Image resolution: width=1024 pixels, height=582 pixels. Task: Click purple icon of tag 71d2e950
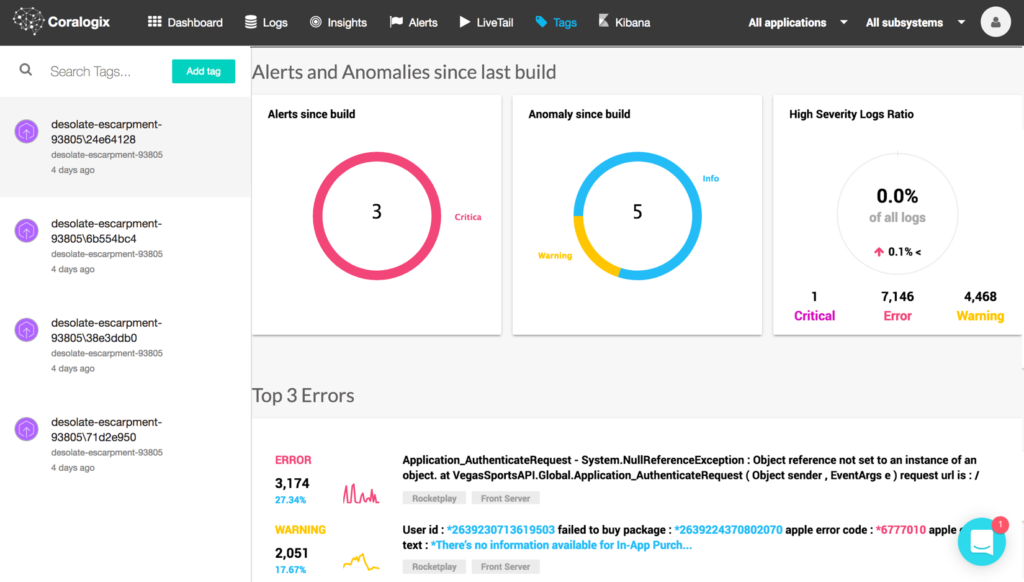pyautogui.click(x=26, y=429)
